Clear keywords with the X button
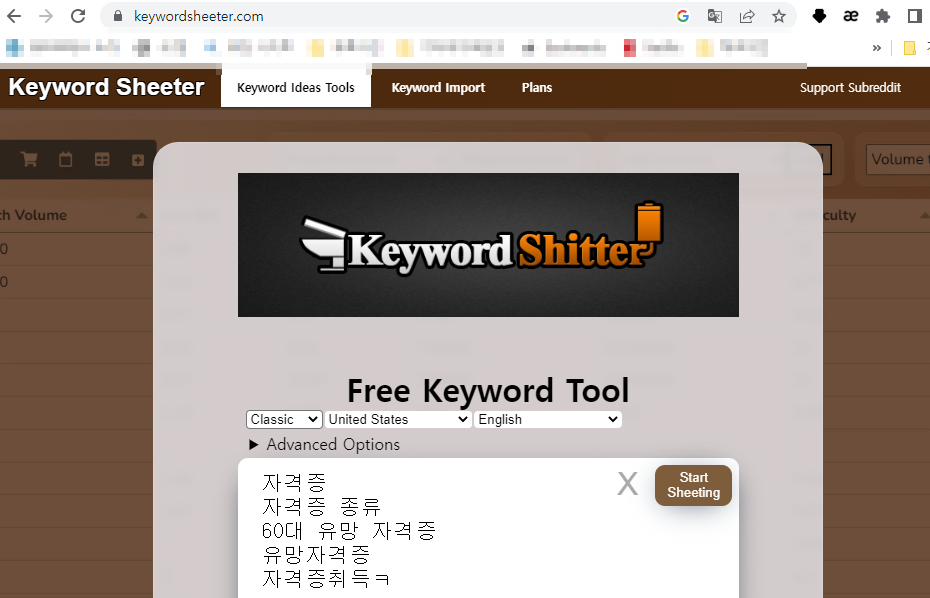Screen dimensions: 930x598 (627, 484)
